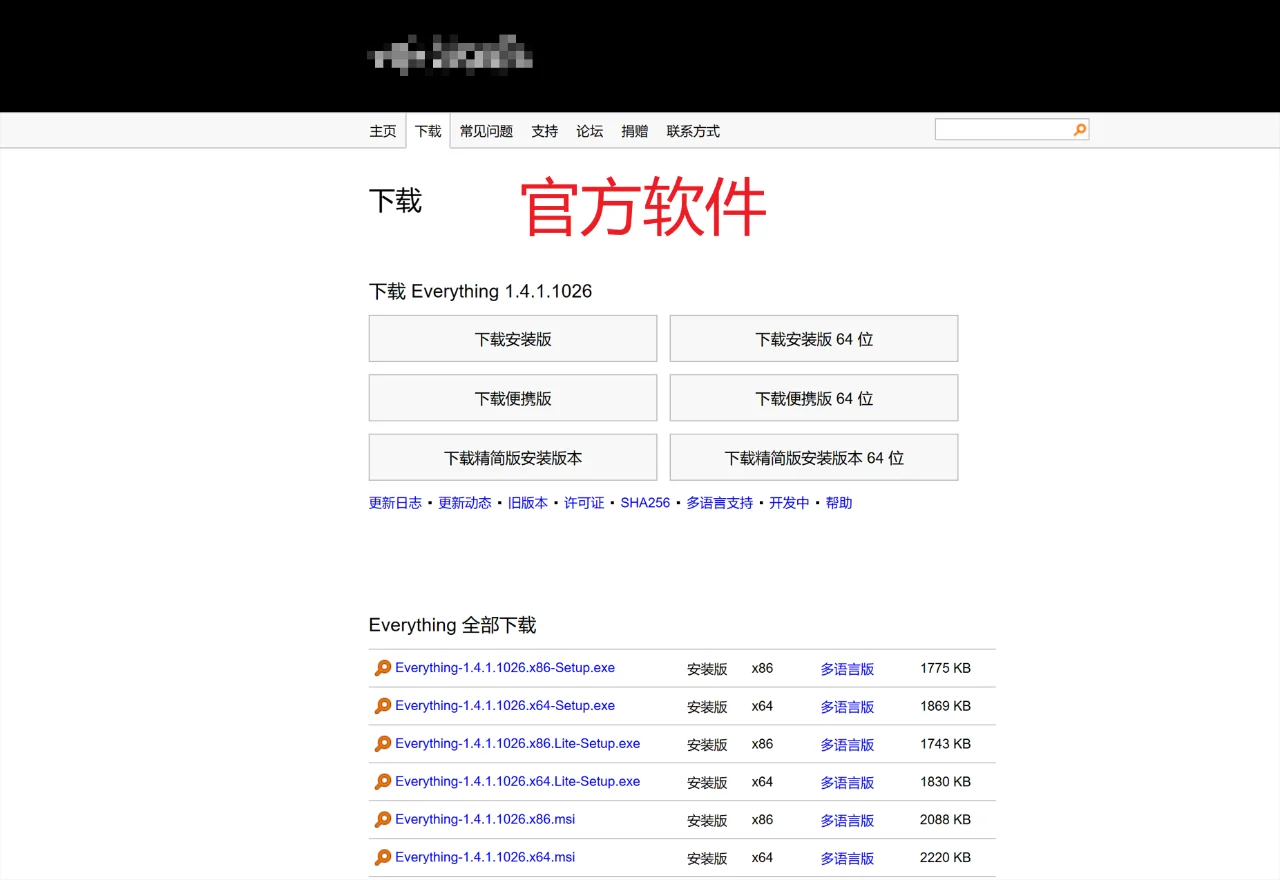Click the key icon beside Everything-1.4.1.1026.x64-Setup.exe

click(383, 705)
